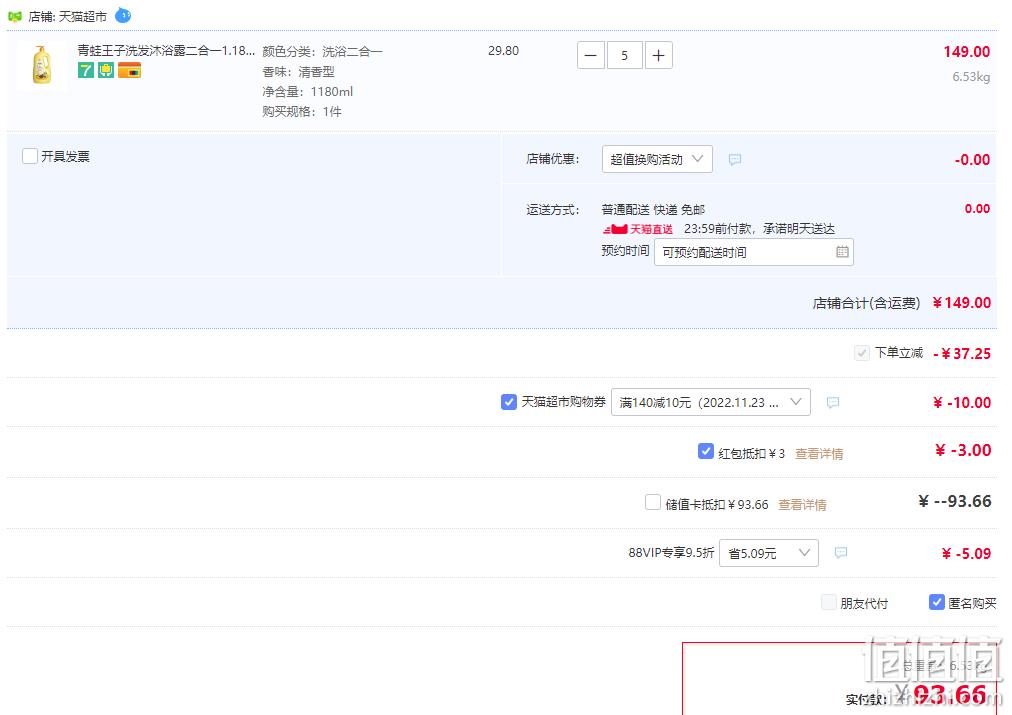Click the 88VIP discount amount ¥-5.09
The image size is (1012, 715).
pyautogui.click(x=966, y=554)
